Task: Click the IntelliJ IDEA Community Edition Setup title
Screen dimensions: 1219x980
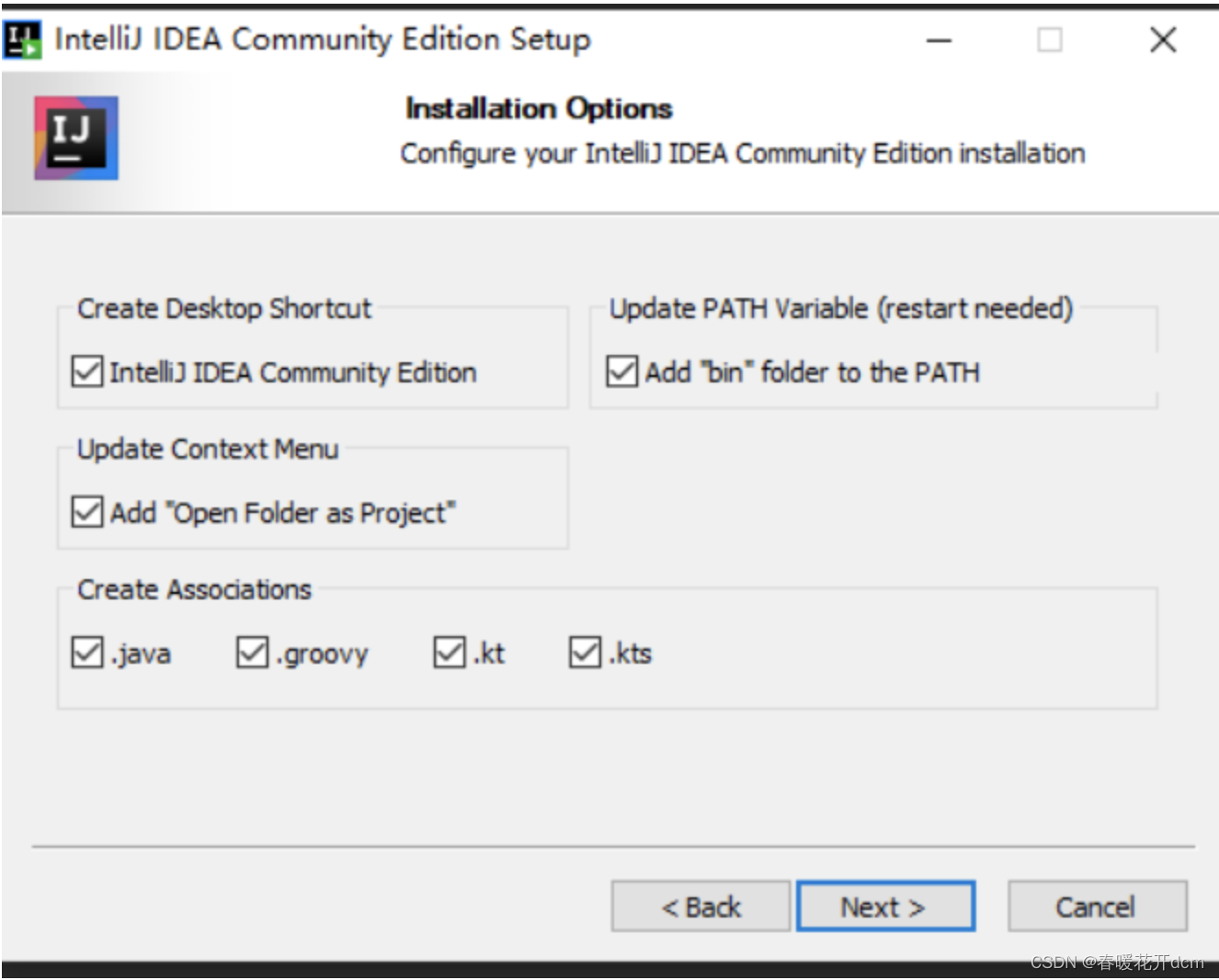Action: (x=323, y=40)
